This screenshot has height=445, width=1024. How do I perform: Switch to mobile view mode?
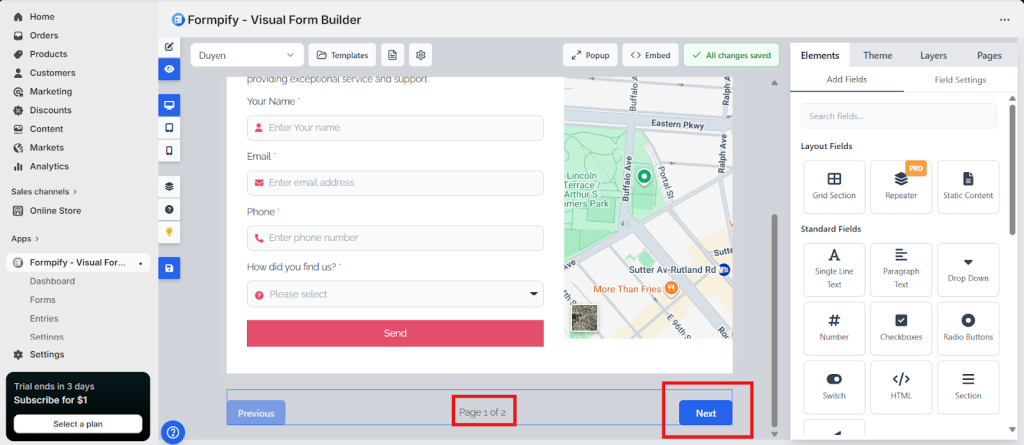(169, 151)
